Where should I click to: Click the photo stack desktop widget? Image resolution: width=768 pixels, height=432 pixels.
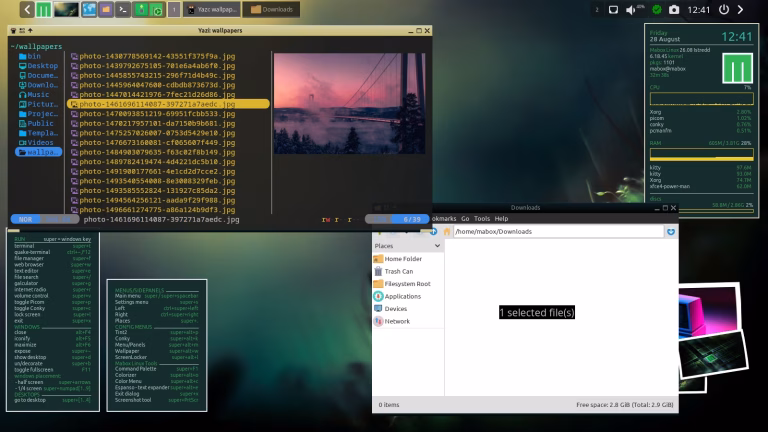coord(713,337)
